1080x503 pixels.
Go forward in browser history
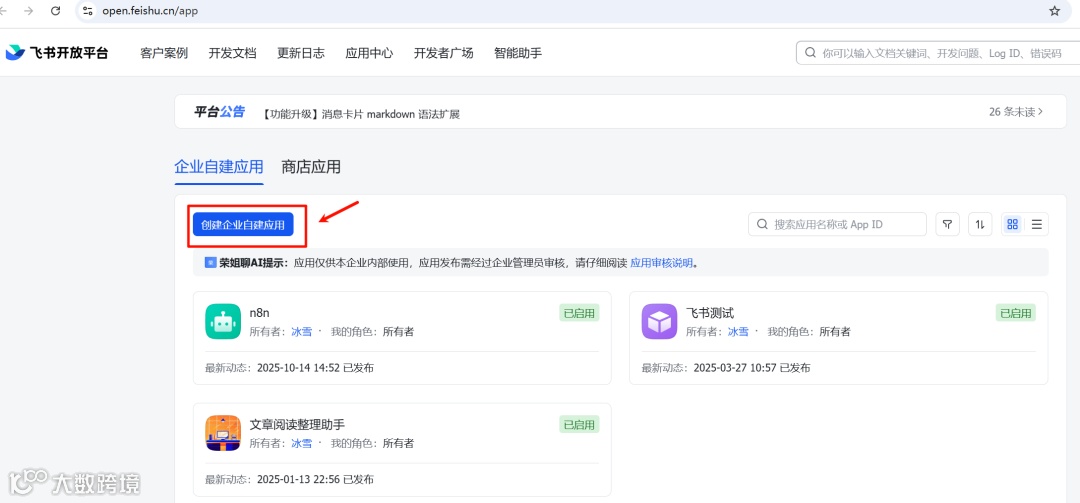(29, 11)
